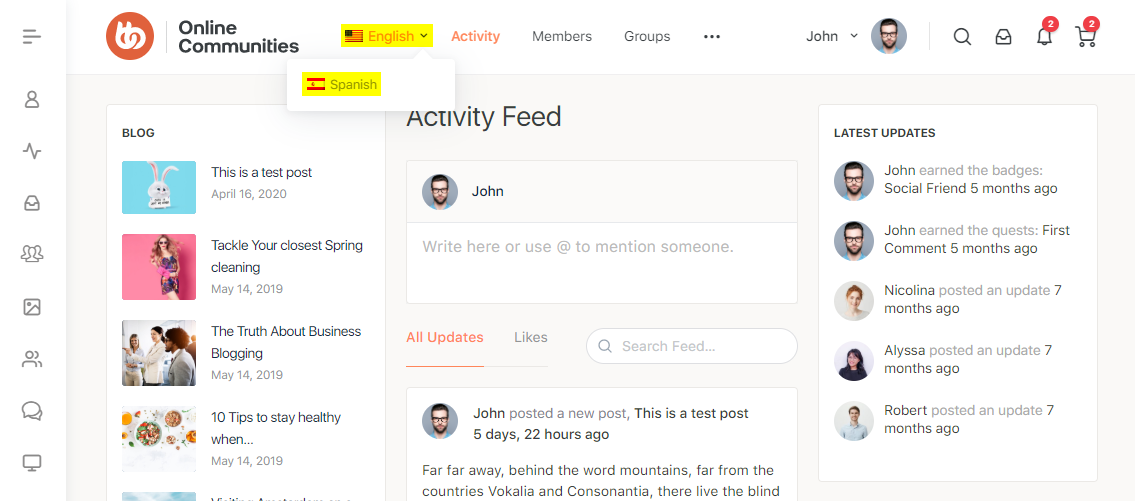Screen dimensions: 1135x501
Task: Open the shopping cart icon
Action: (x=1085, y=37)
